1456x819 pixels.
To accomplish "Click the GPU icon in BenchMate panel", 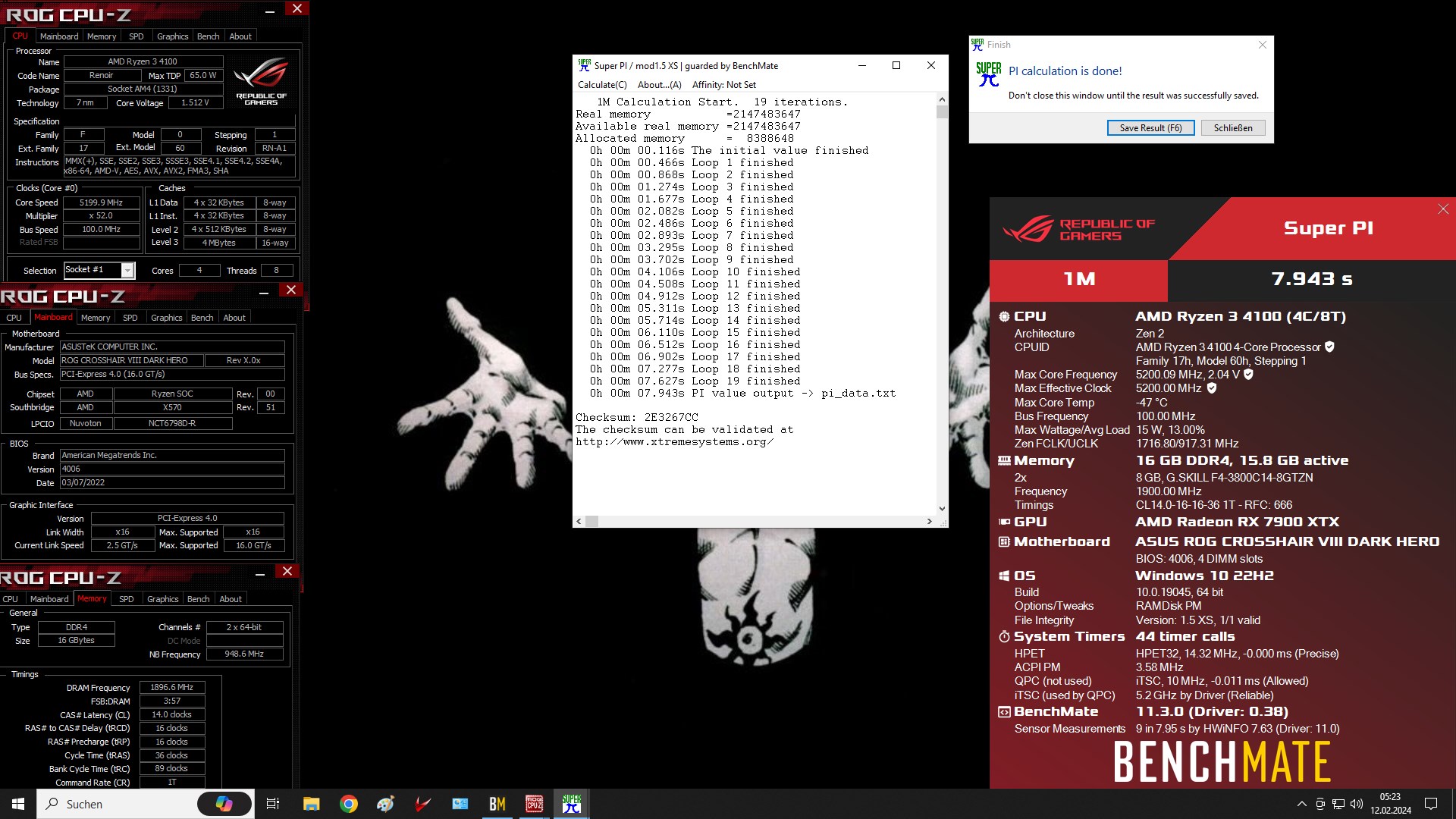I will 1004,522.
